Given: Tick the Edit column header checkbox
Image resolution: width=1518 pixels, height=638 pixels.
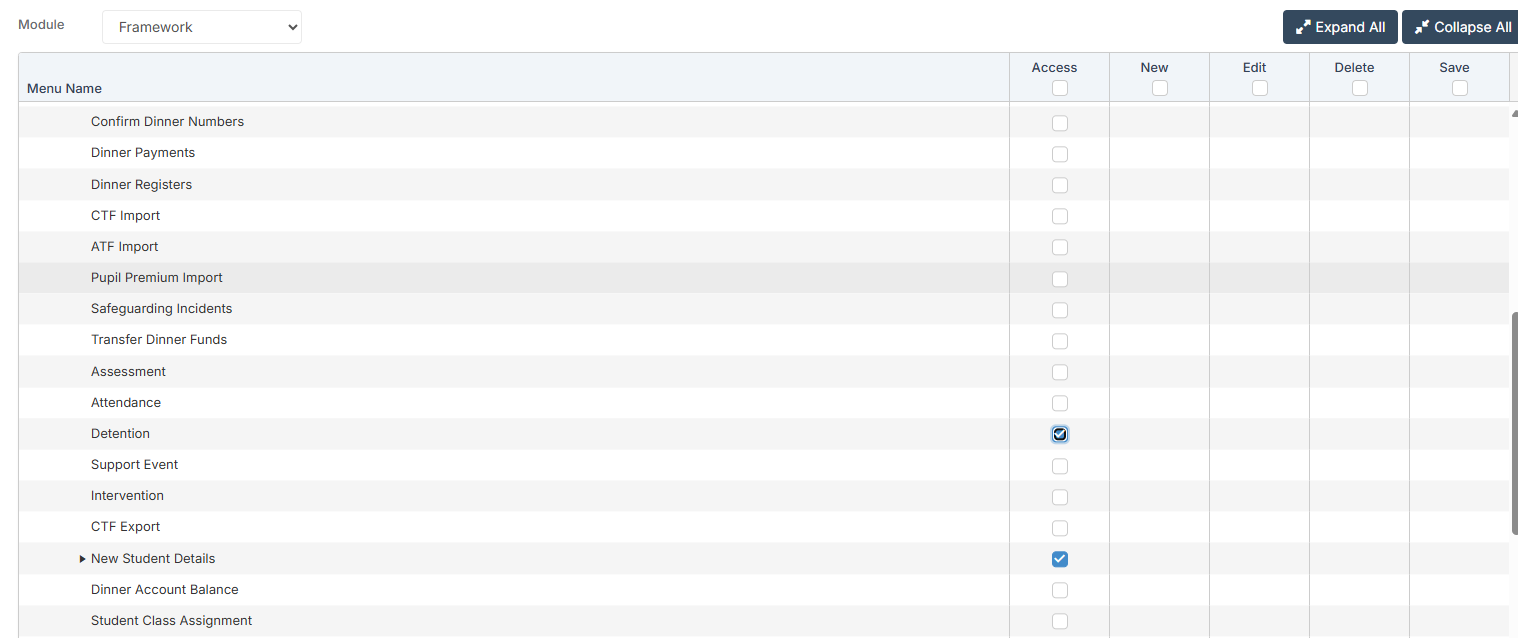Looking at the screenshot, I should [x=1259, y=88].
